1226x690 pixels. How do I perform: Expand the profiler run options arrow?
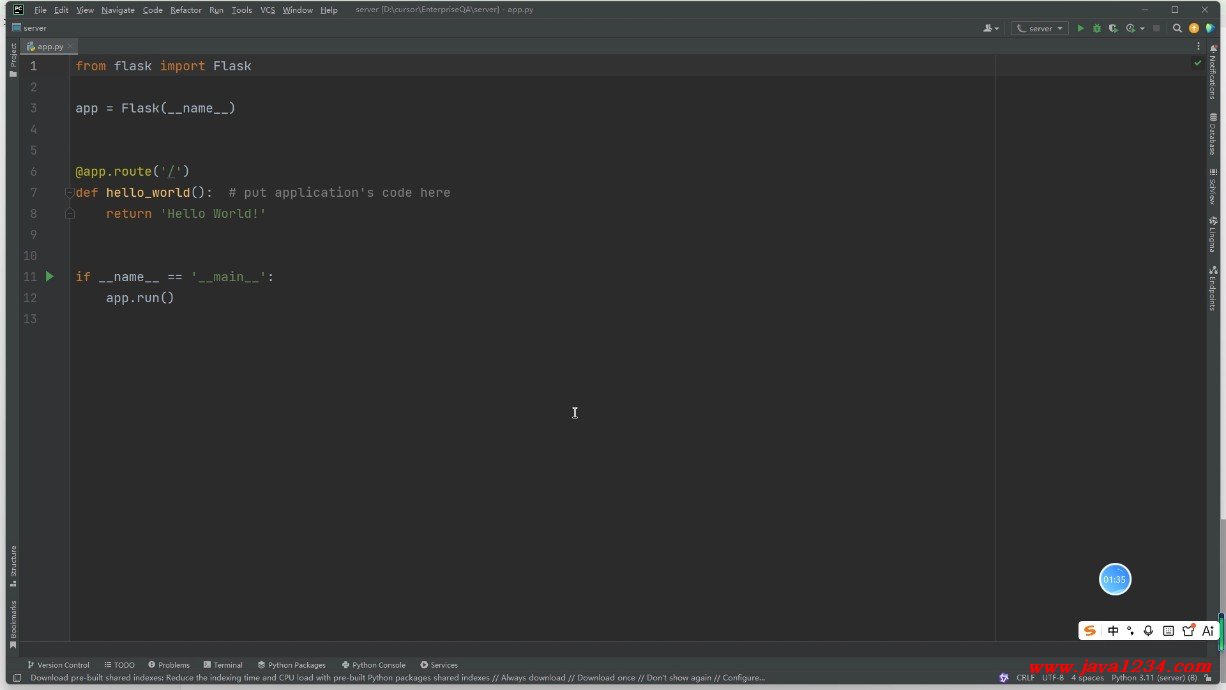pos(1142,28)
